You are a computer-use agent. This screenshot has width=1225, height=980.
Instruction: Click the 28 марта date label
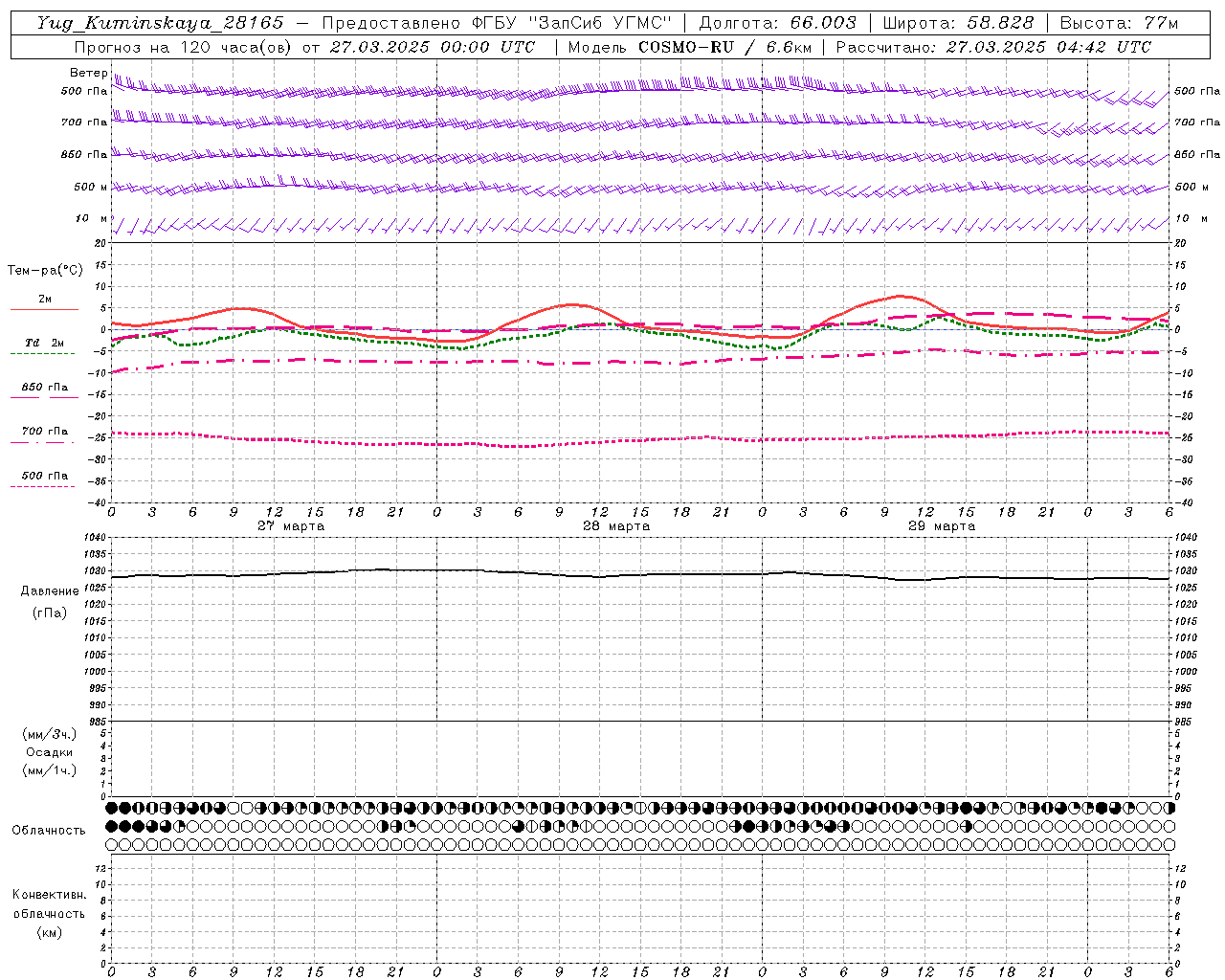(x=616, y=525)
